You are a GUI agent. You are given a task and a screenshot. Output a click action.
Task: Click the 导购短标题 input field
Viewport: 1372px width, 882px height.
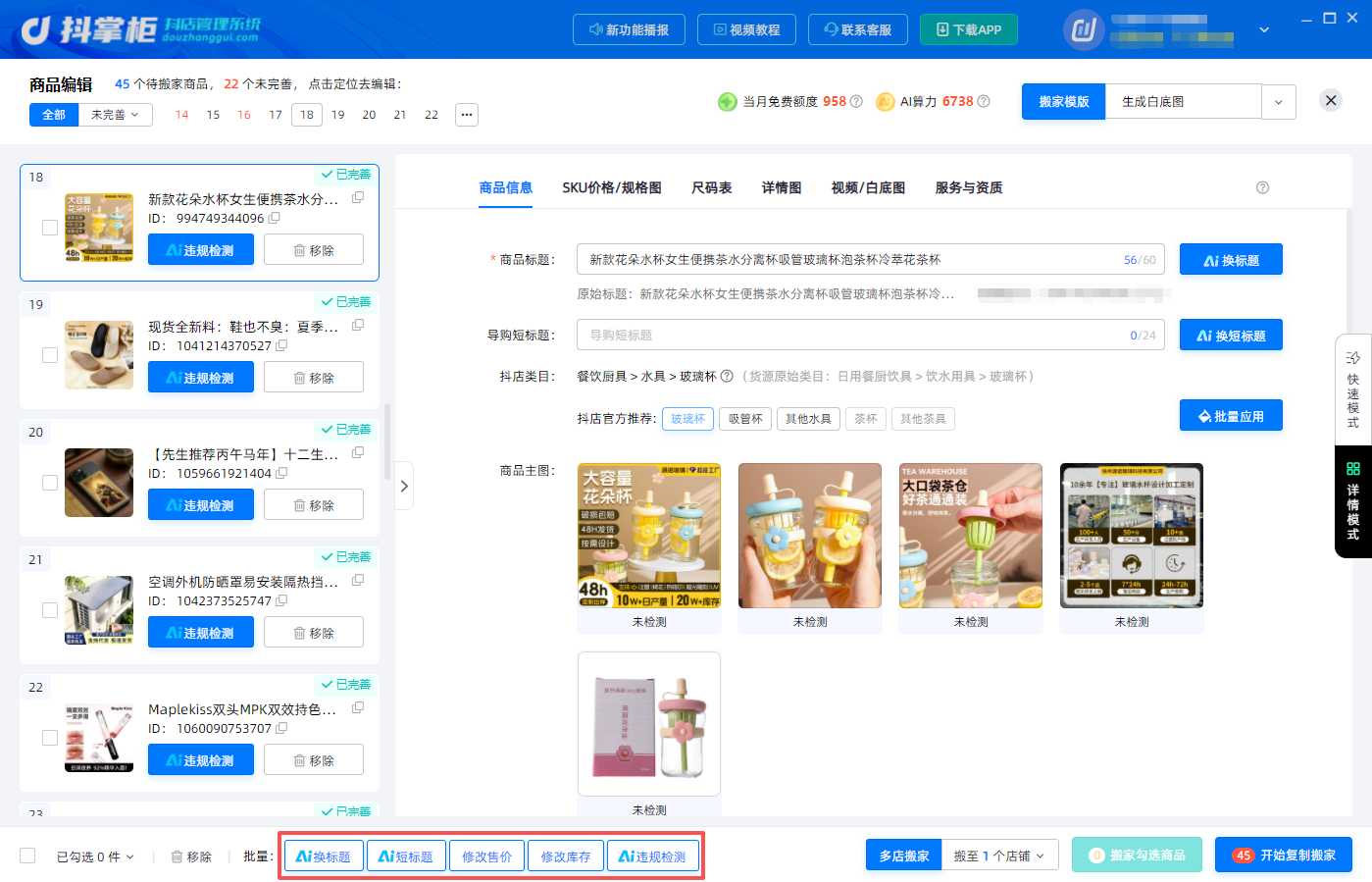point(871,336)
